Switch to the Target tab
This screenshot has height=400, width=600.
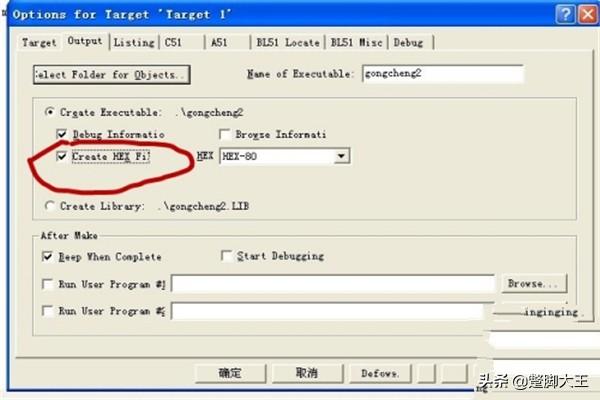(x=39, y=42)
